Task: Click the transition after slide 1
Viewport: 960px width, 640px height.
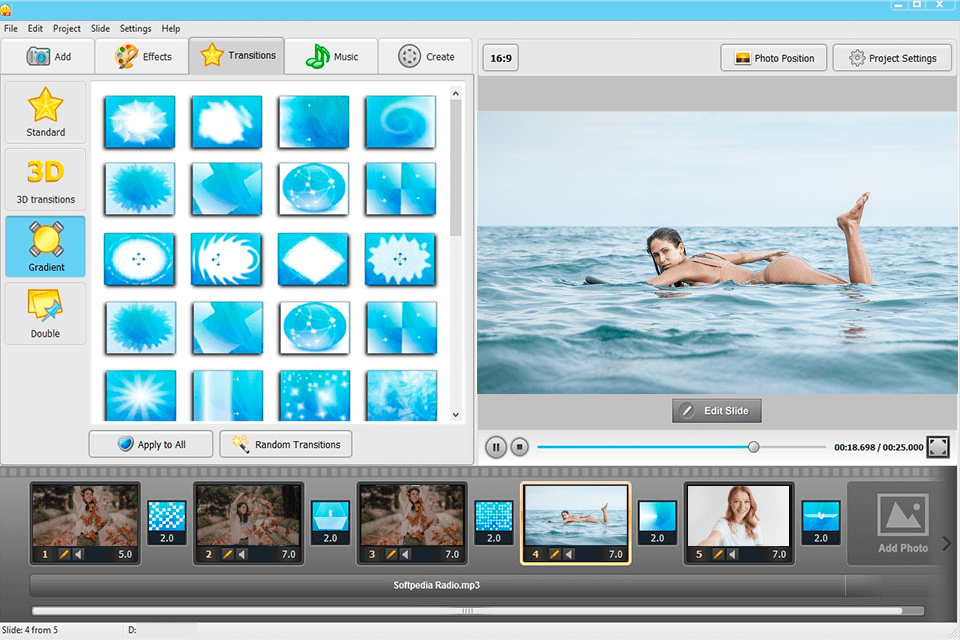Action: (167, 522)
